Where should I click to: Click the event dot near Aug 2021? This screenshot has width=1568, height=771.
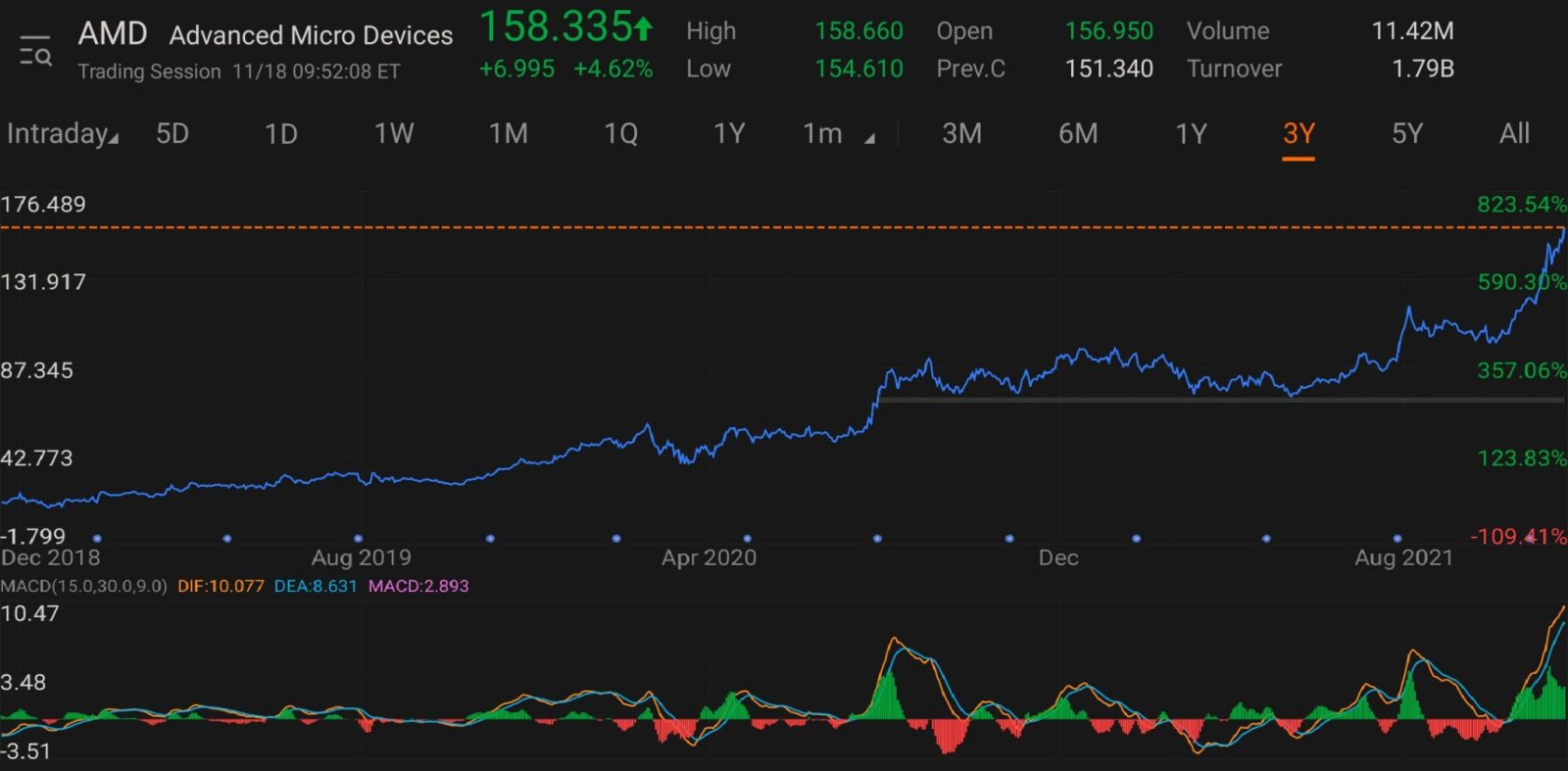point(1397,539)
